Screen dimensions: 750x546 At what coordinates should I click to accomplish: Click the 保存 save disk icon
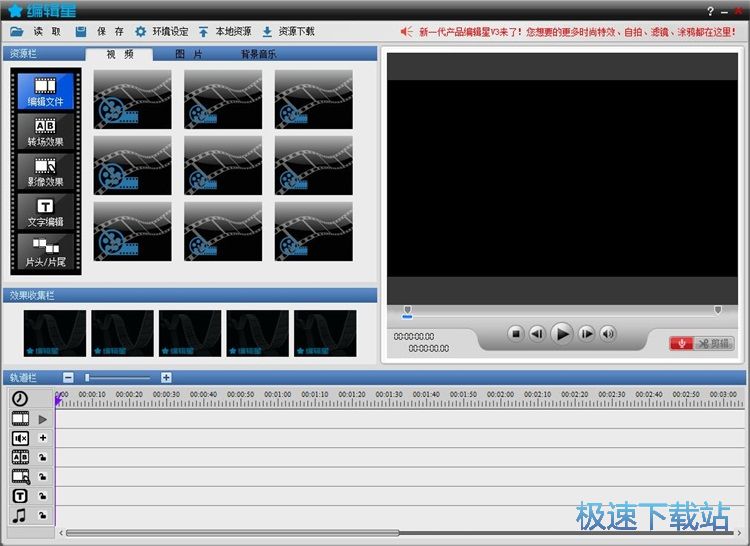81,32
